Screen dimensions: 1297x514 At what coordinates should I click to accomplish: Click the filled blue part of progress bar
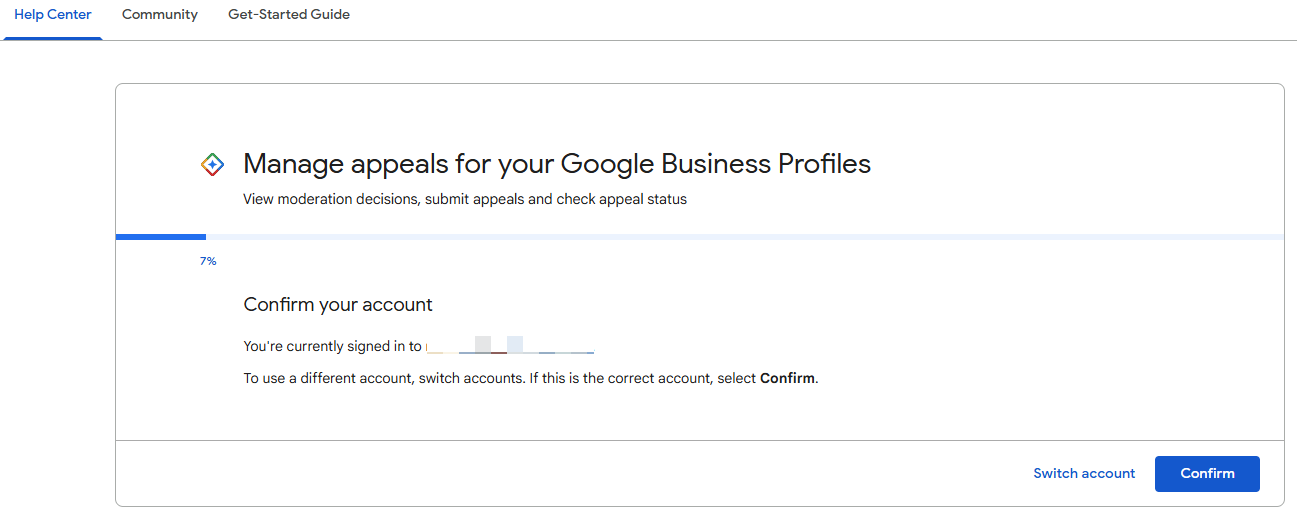(x=161, y=237)
